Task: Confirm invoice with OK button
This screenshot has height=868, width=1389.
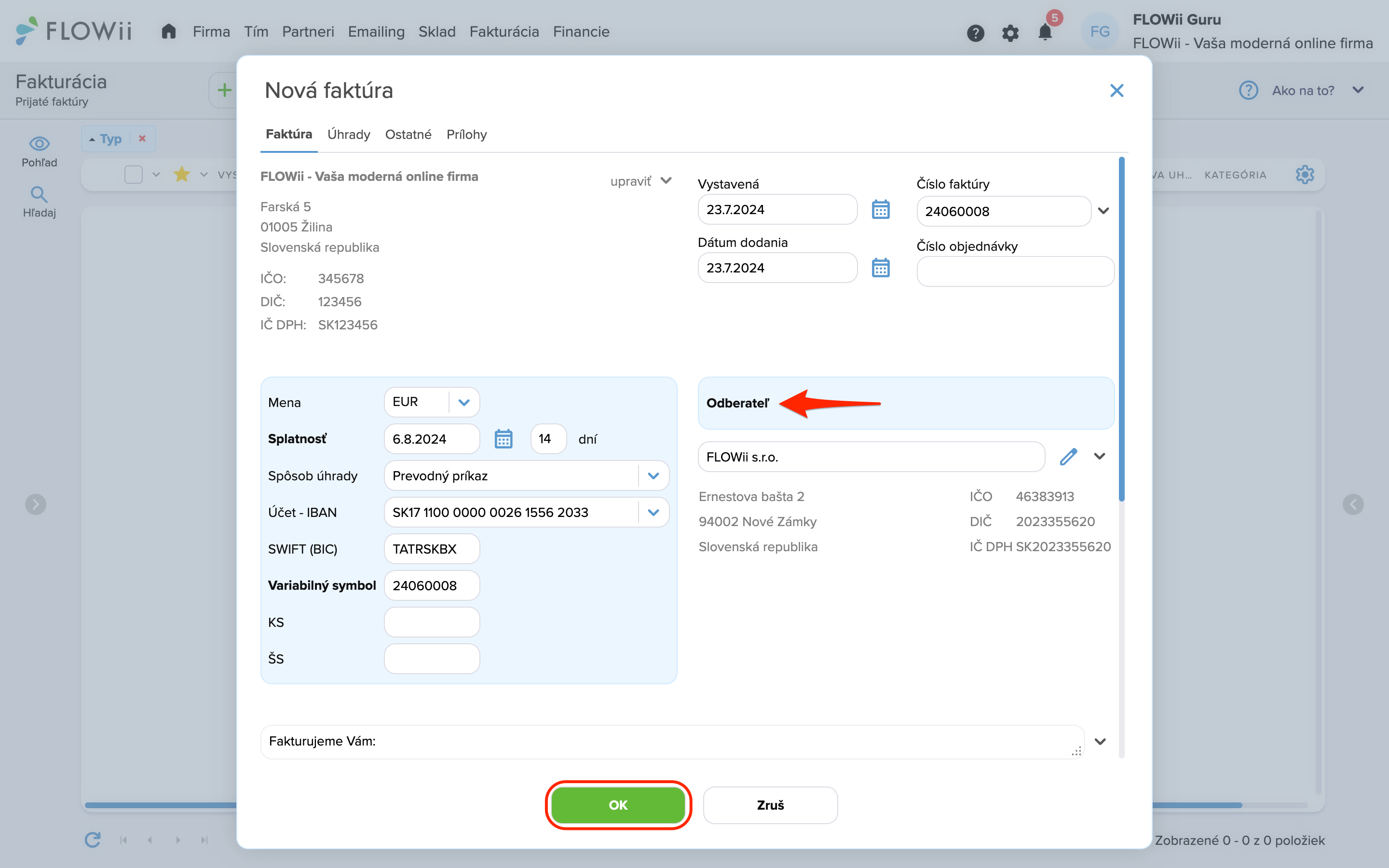Action: [x=618, y=805]
